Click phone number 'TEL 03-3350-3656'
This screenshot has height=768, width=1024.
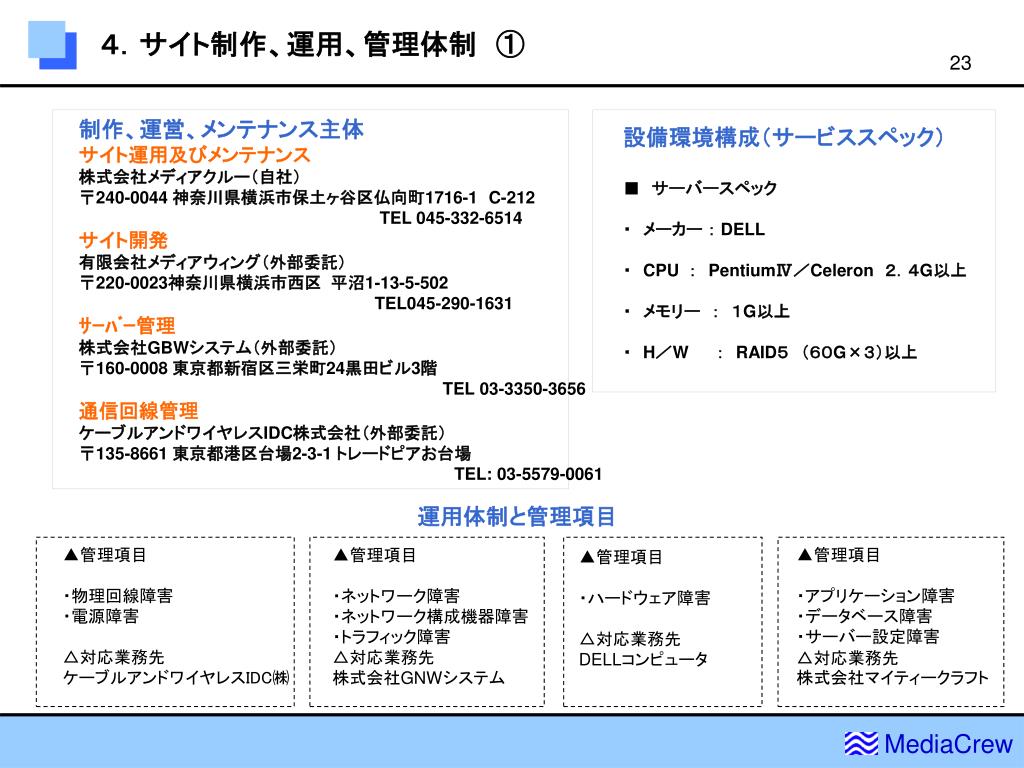tap(514, 389)
